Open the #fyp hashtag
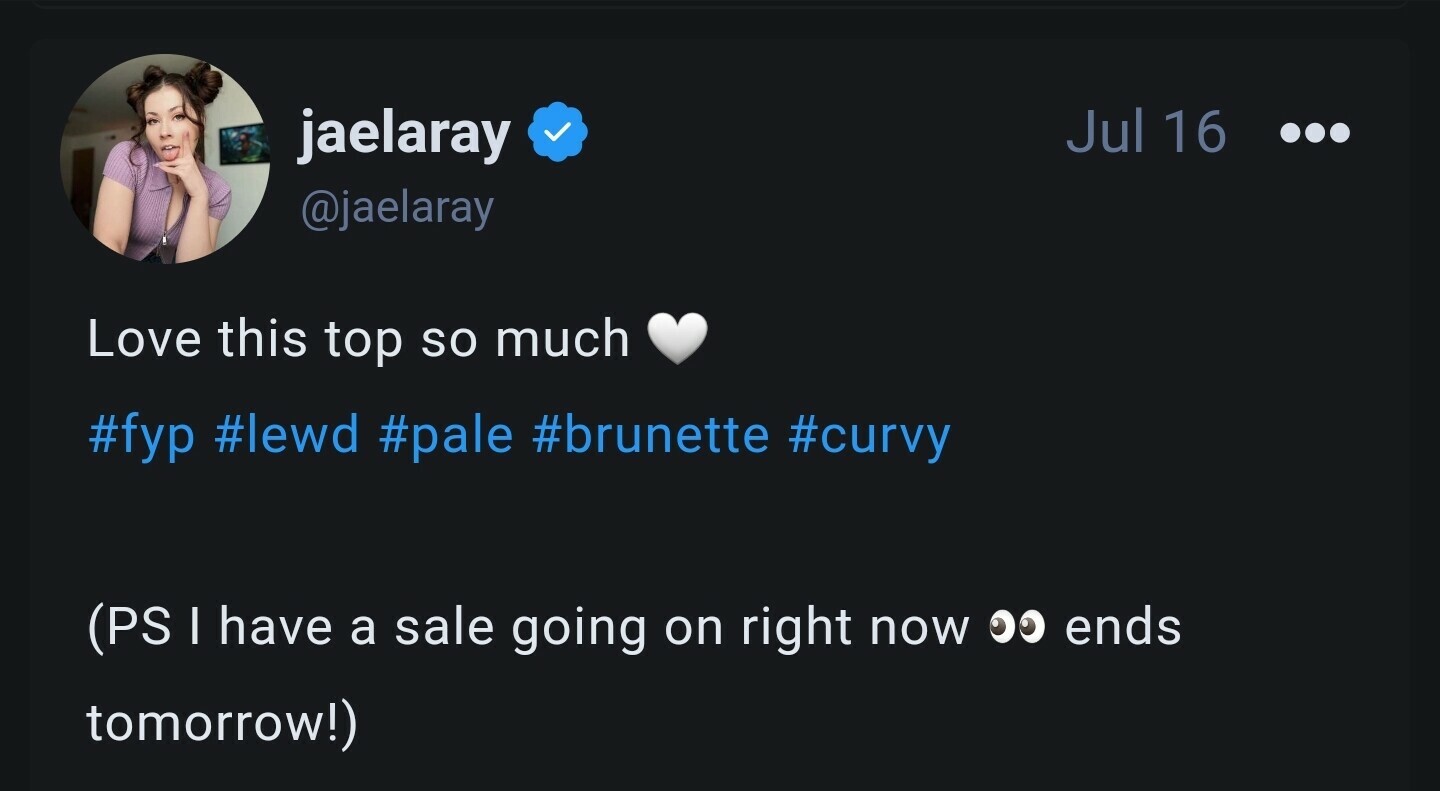 (x=141, y=435)
